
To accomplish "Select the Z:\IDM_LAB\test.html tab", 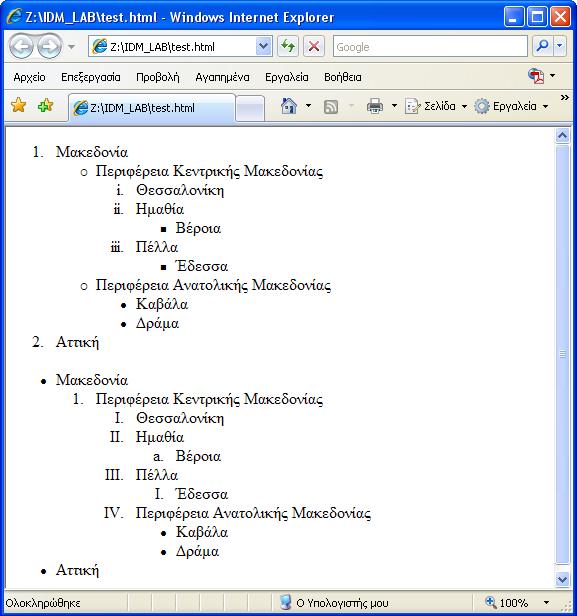I will (152, 108).
